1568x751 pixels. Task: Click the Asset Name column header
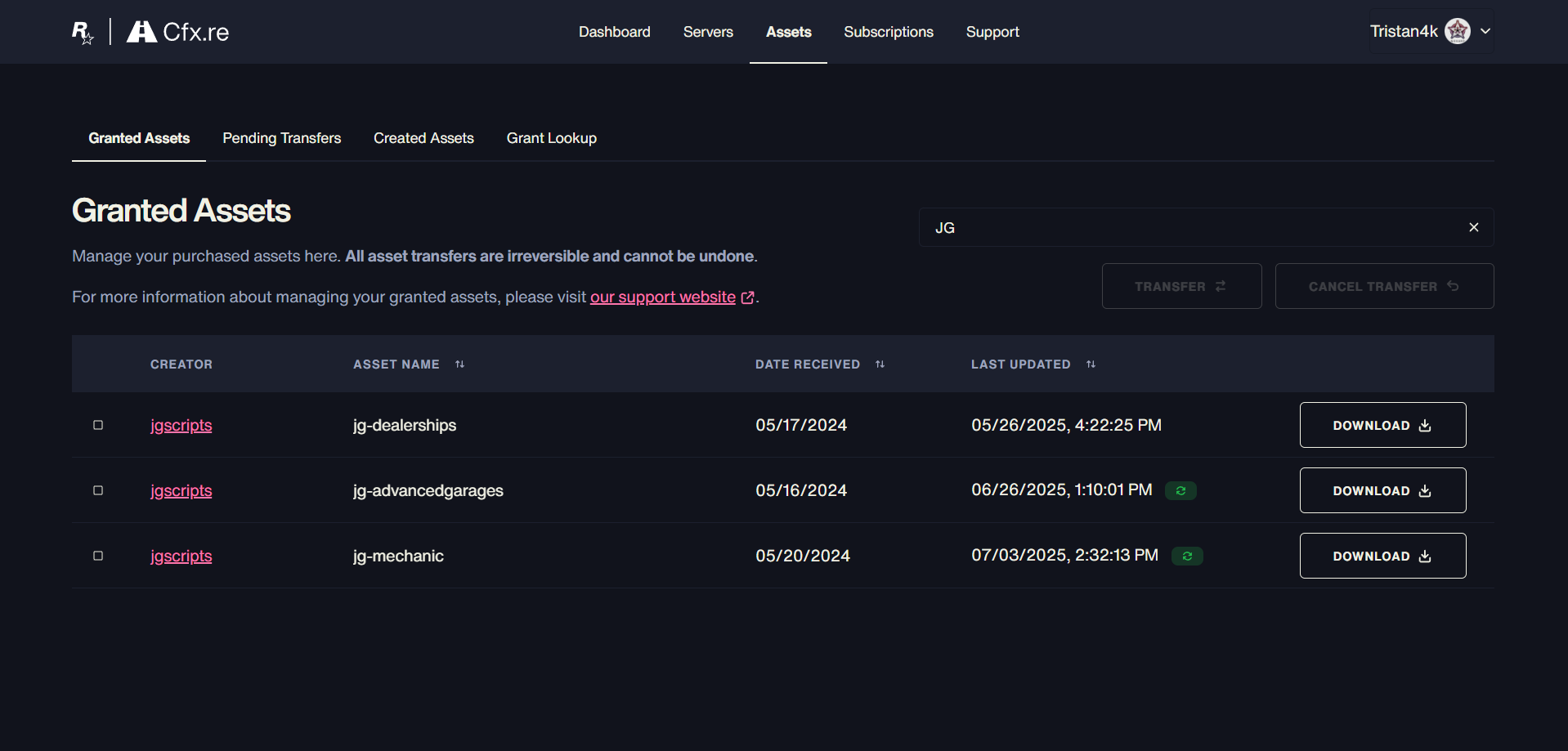(396, 364)
